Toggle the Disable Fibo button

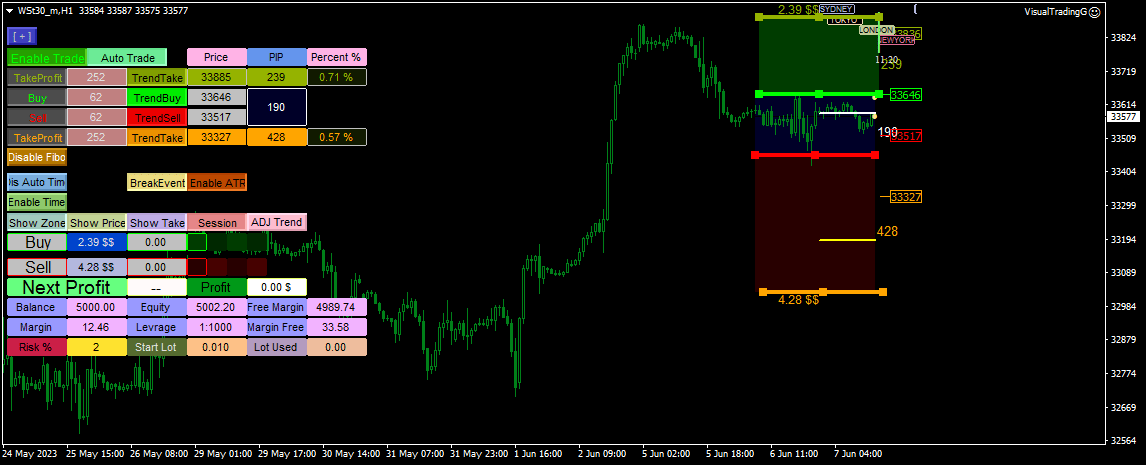37,156
